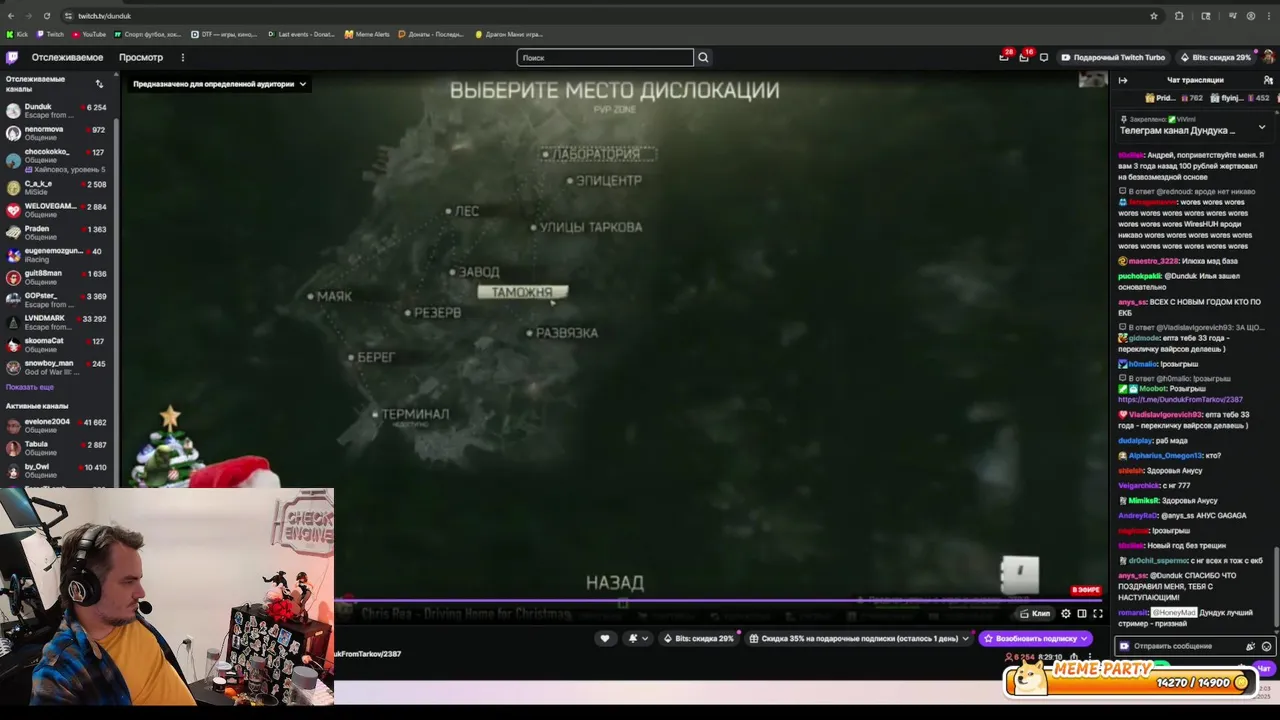This screenshot has width=1280, height=720.
Task: Open by_Owl in active channels
Action: pyautogui.click(x=59, y=470)
